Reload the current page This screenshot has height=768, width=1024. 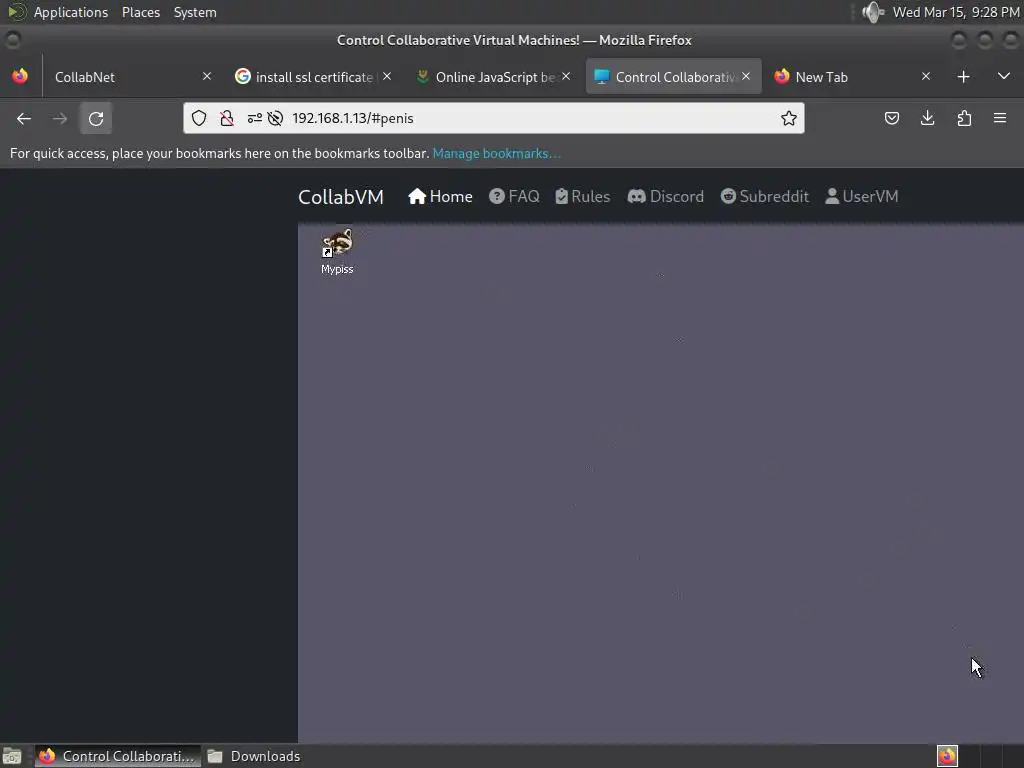pyautogui.click(x=96, y=118)
